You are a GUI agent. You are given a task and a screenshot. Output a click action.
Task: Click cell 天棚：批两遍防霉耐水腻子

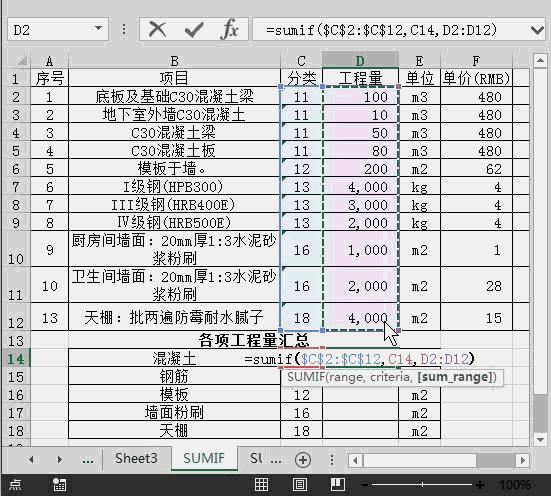(174, 317)
